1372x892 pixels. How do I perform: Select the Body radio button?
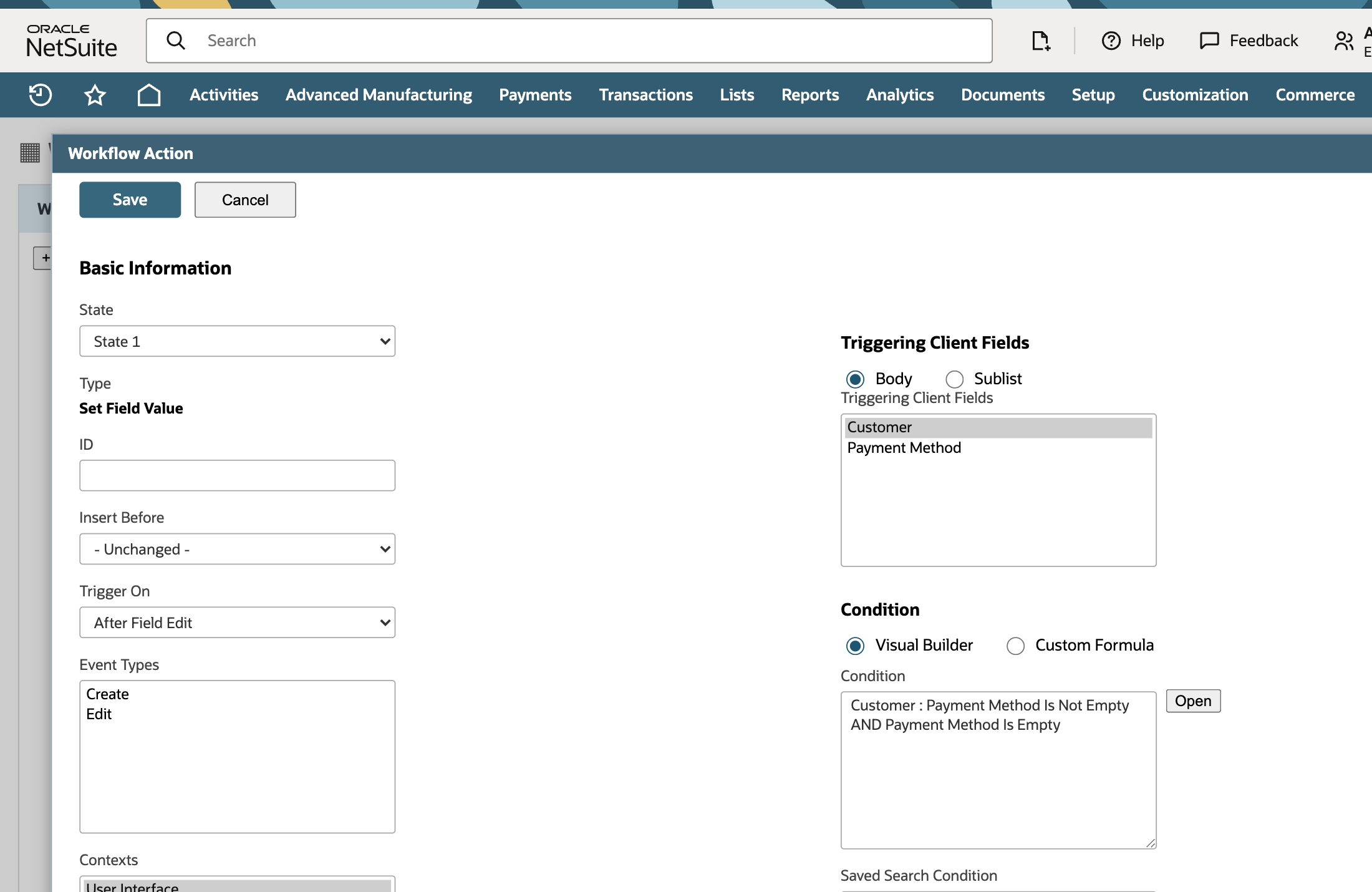pos(855,379)
